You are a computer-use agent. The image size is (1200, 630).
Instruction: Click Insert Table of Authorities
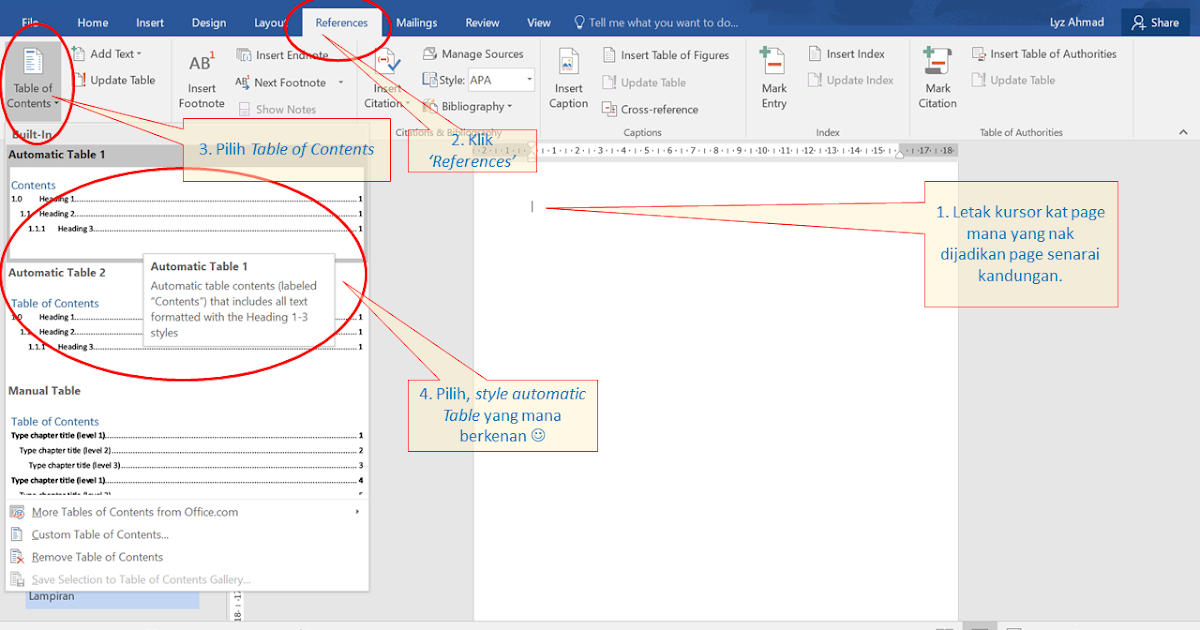1044,54
